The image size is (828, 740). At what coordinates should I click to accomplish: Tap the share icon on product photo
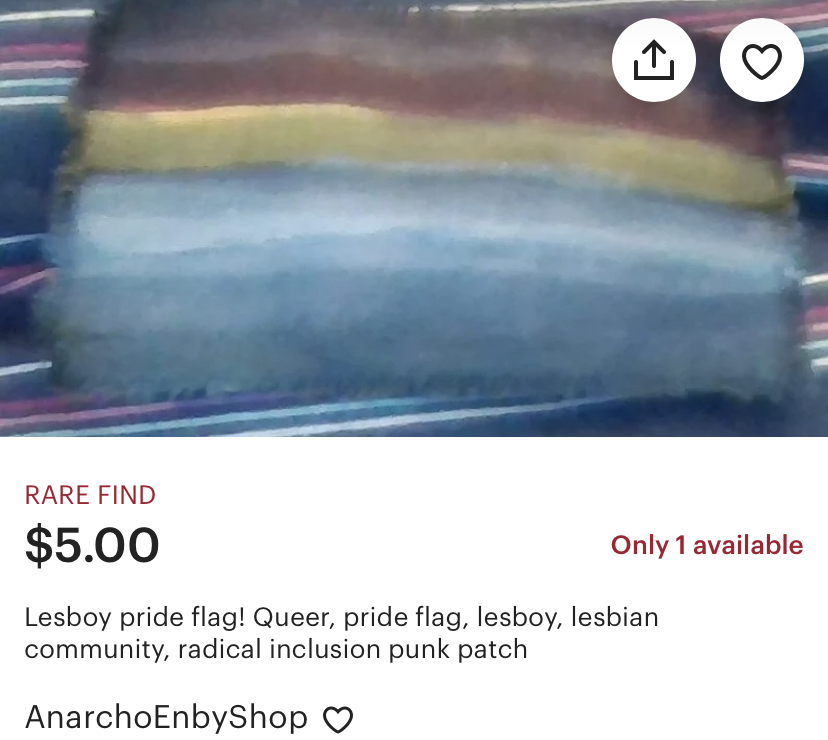pyautogui.click(x=654, y=60)
